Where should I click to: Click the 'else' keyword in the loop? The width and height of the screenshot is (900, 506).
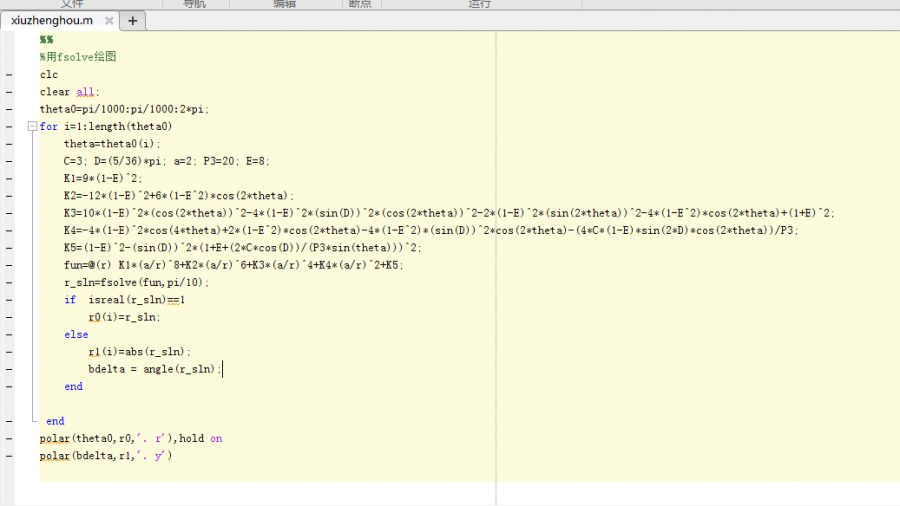[76, 335]
